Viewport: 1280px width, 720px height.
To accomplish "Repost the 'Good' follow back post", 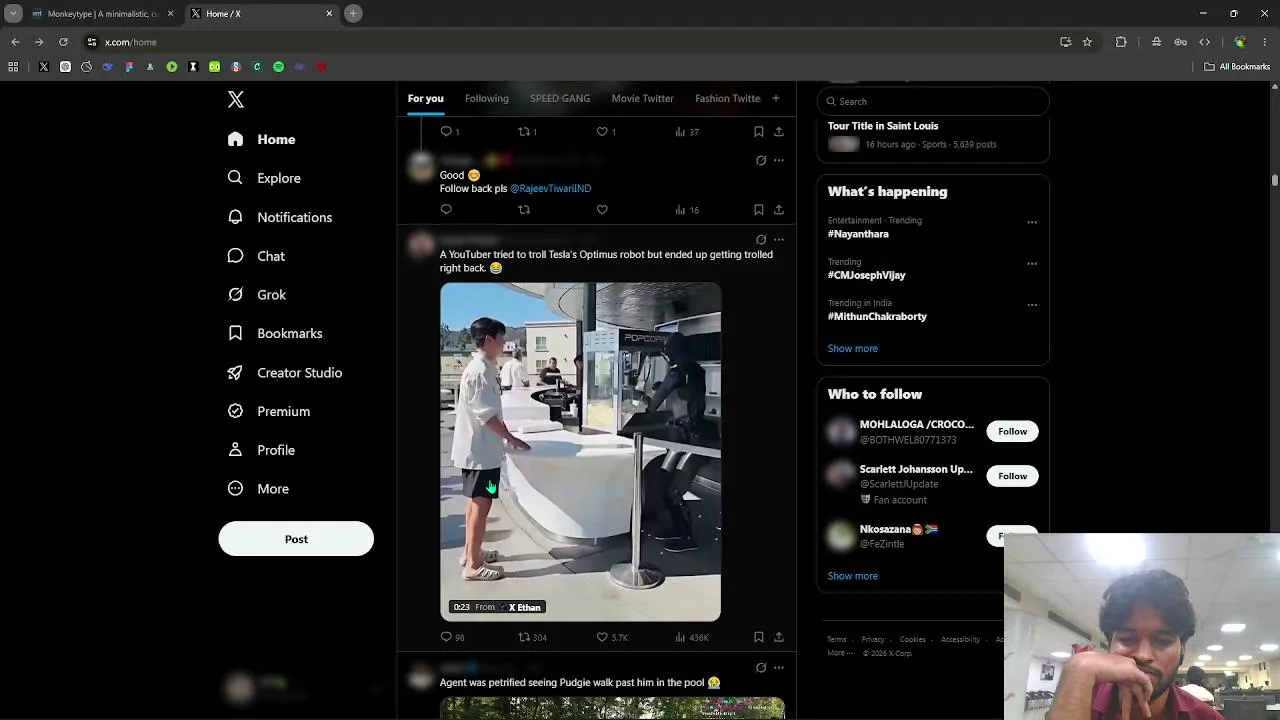I will pyautogui.click(x=524, y=210).
